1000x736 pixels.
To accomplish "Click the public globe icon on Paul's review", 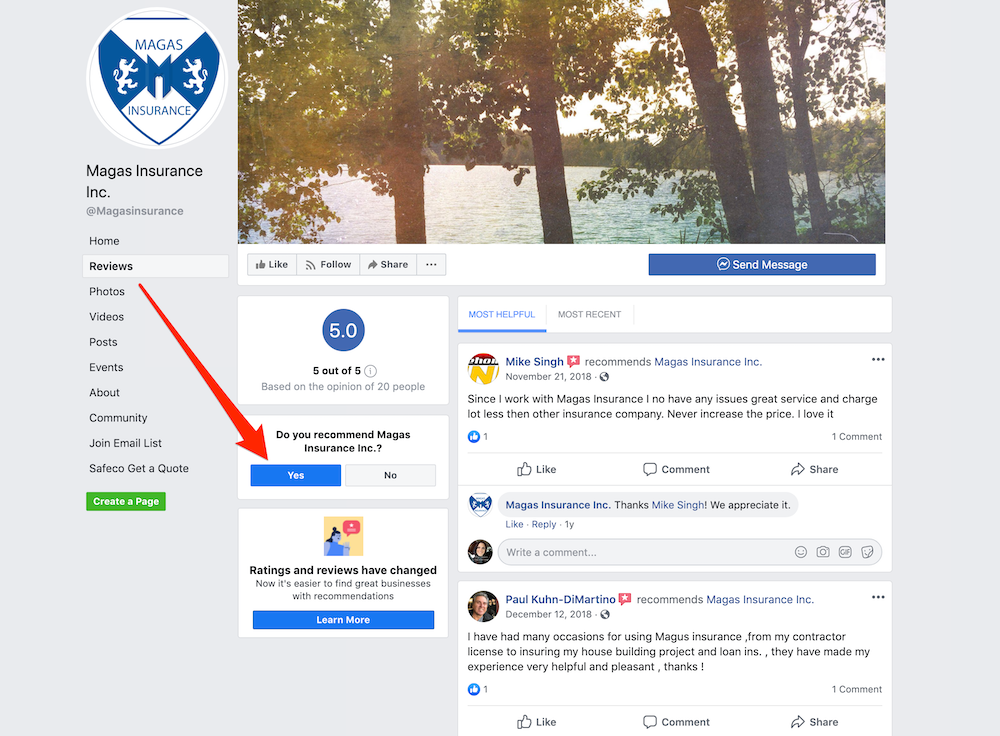I will (605, 614).
